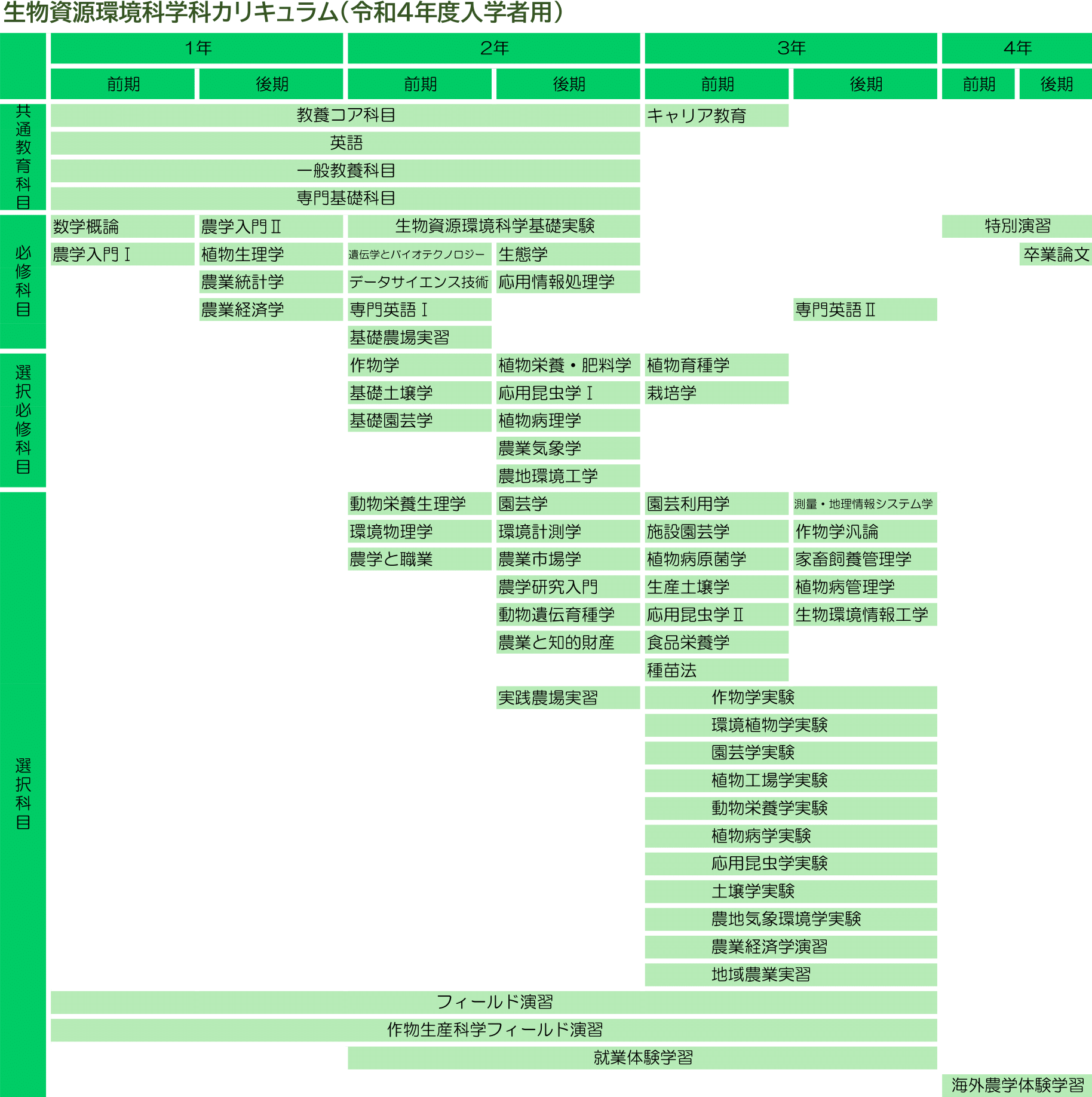Select the キャリア教育 cell
This screenshot has width=1092, height=1097.
coord(717,115)
